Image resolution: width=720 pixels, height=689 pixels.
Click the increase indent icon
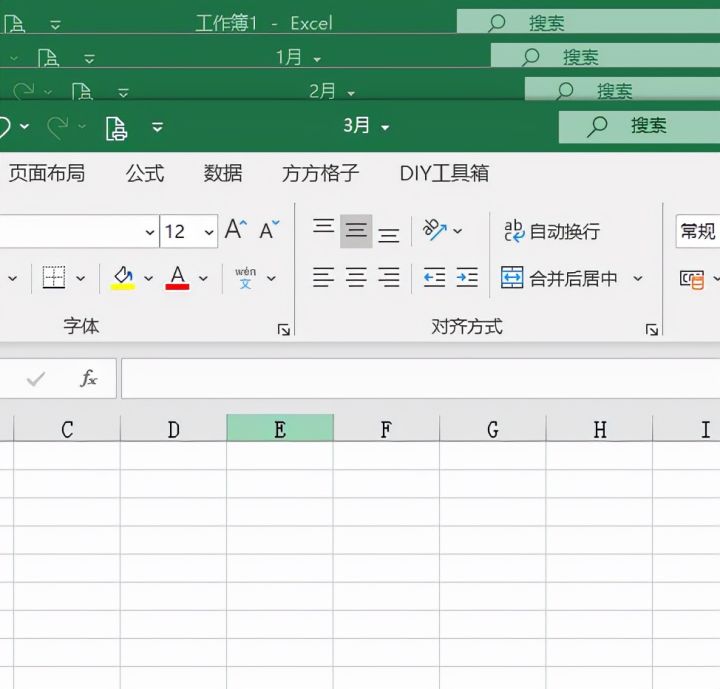coord(467,277)
